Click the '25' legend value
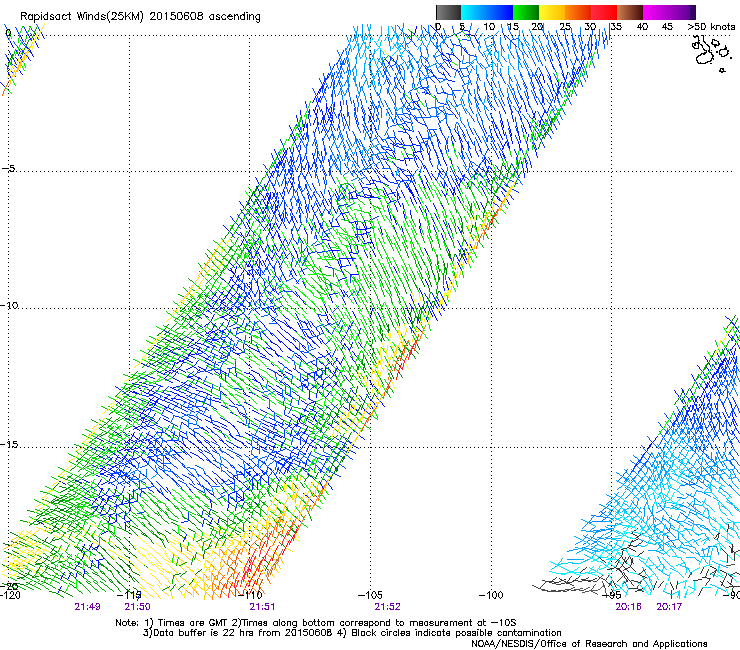Viewport: 740px width, 650px height. coord(565,27)
